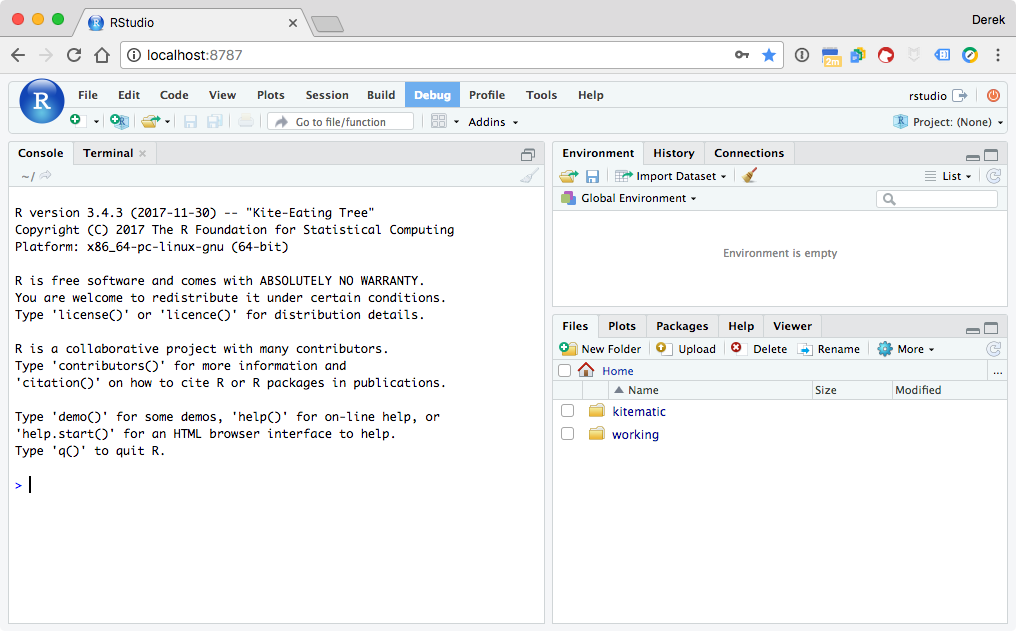This screenshot has height=631, width=1016.
Task: Open the Addins dropdown
Action: click(493, 122)
